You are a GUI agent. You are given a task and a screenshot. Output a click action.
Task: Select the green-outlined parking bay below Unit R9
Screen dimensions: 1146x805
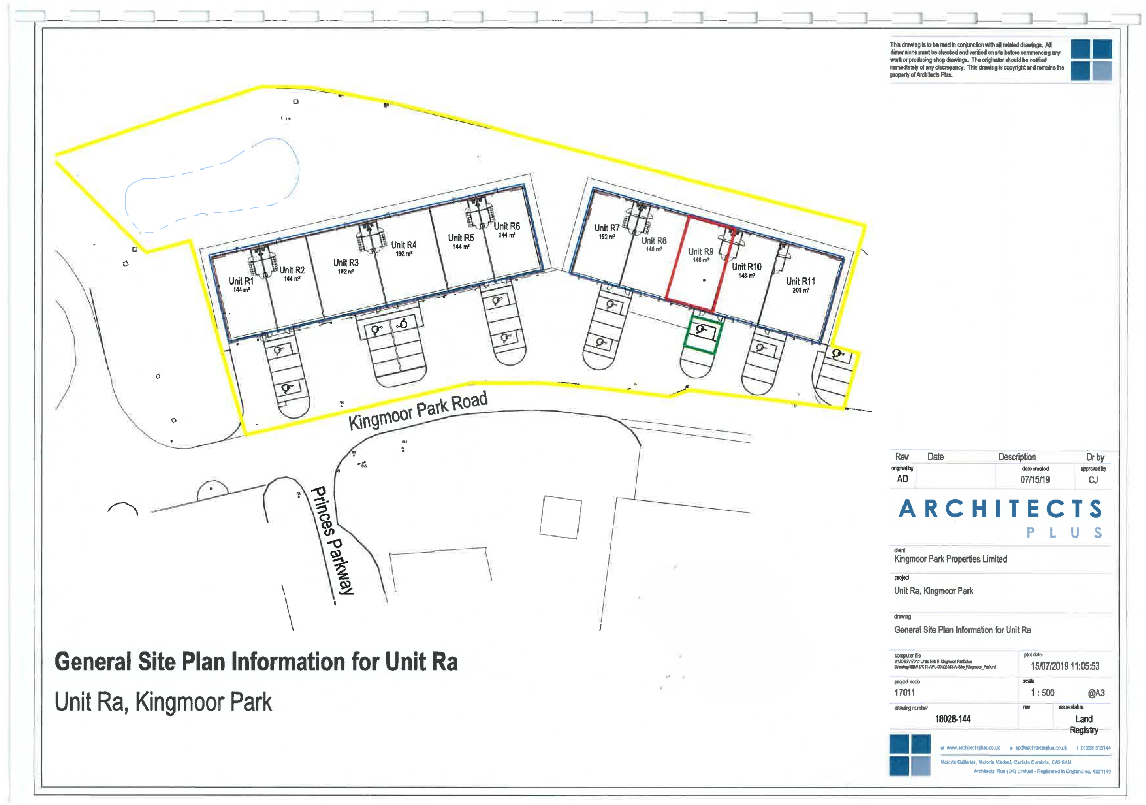coord(703,334)
